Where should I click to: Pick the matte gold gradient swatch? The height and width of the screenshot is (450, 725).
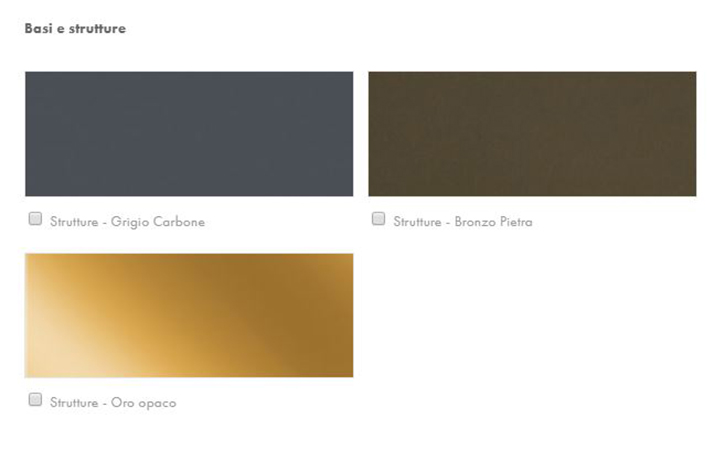(x=189, y=315)
